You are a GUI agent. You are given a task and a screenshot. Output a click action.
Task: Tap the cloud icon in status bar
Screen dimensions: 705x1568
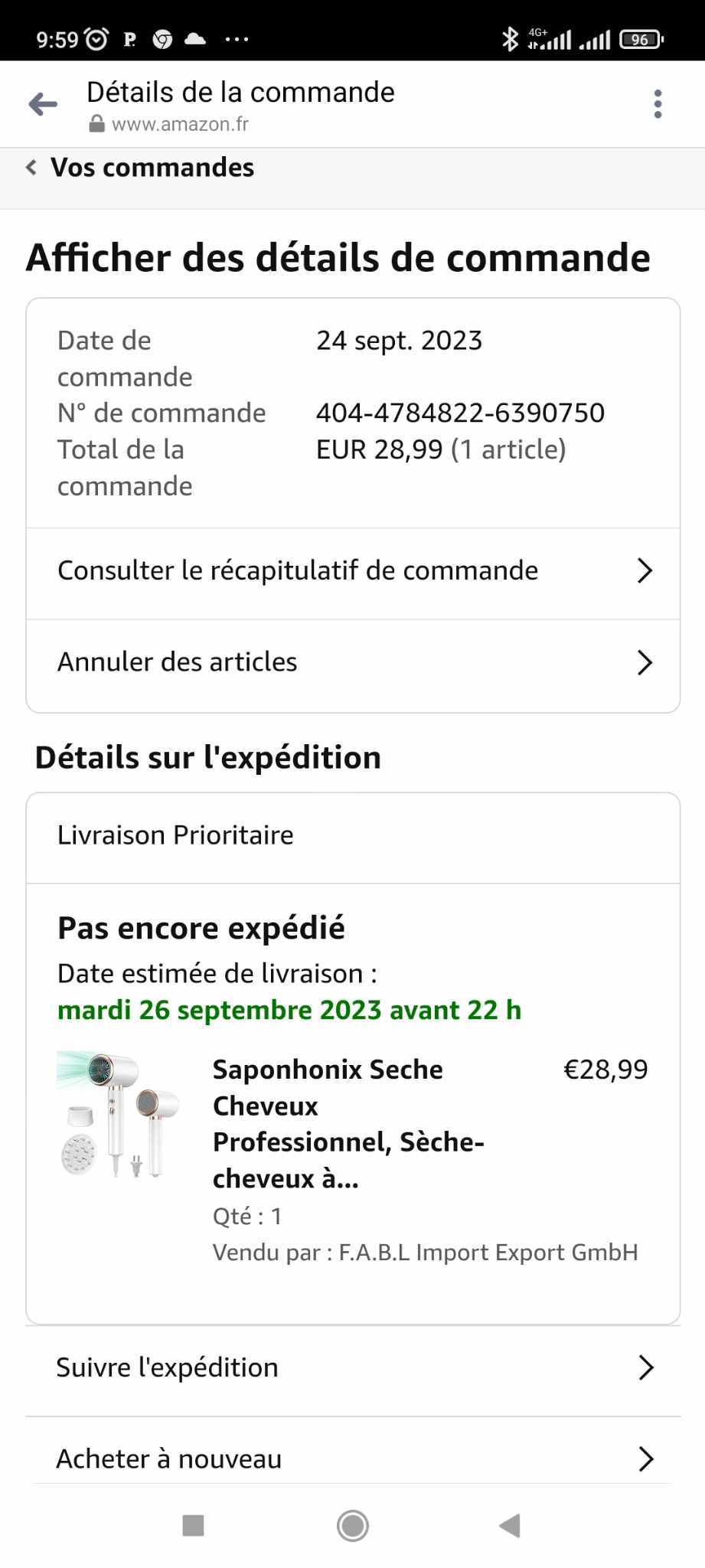point(195,39)
